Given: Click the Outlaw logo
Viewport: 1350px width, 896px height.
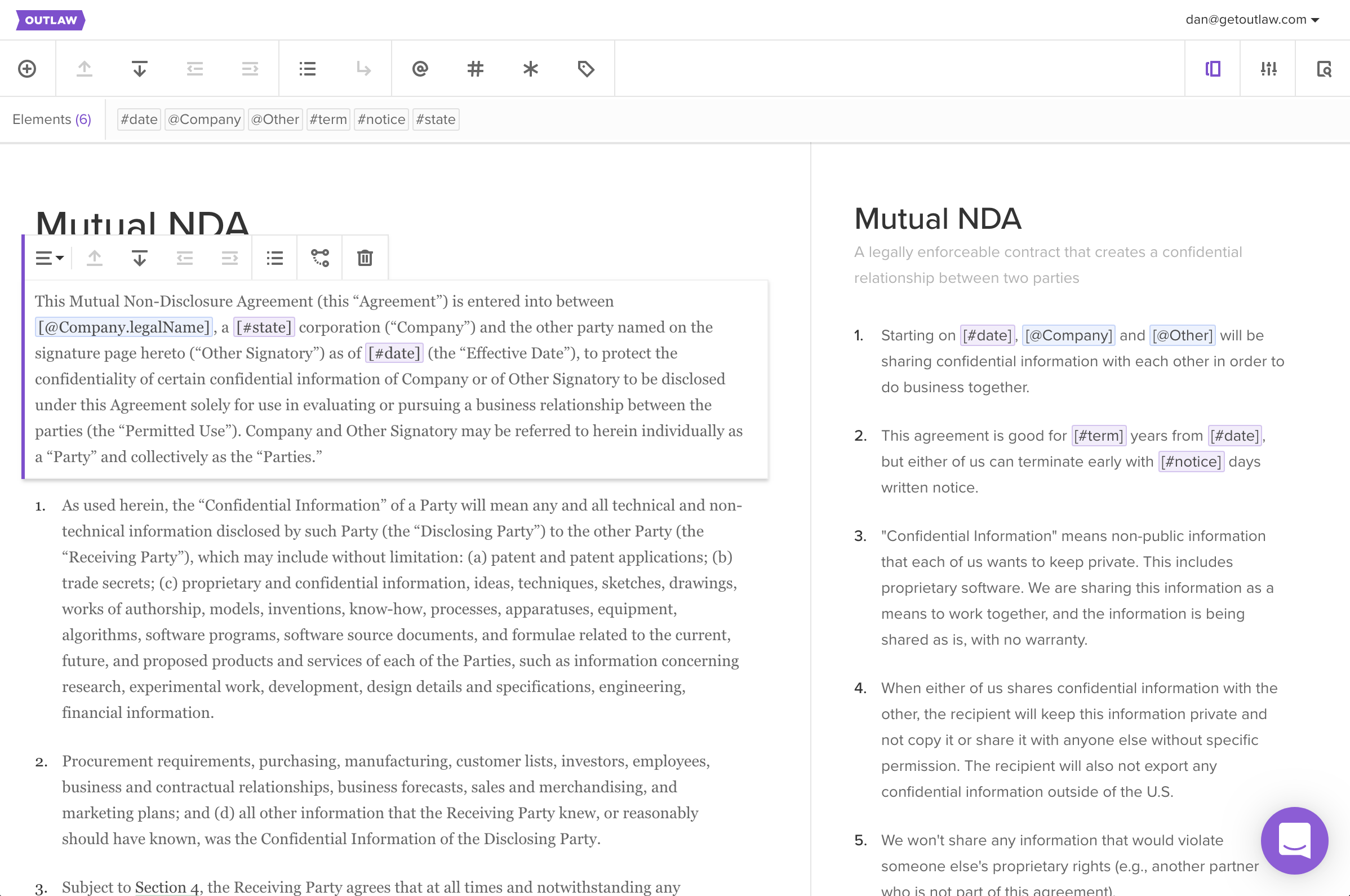Looking at the screenshot, I should click(50, 20).
